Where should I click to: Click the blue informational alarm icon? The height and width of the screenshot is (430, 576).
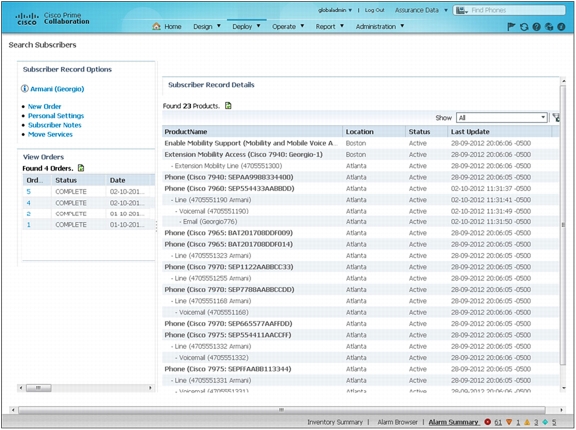pos(545,422)
